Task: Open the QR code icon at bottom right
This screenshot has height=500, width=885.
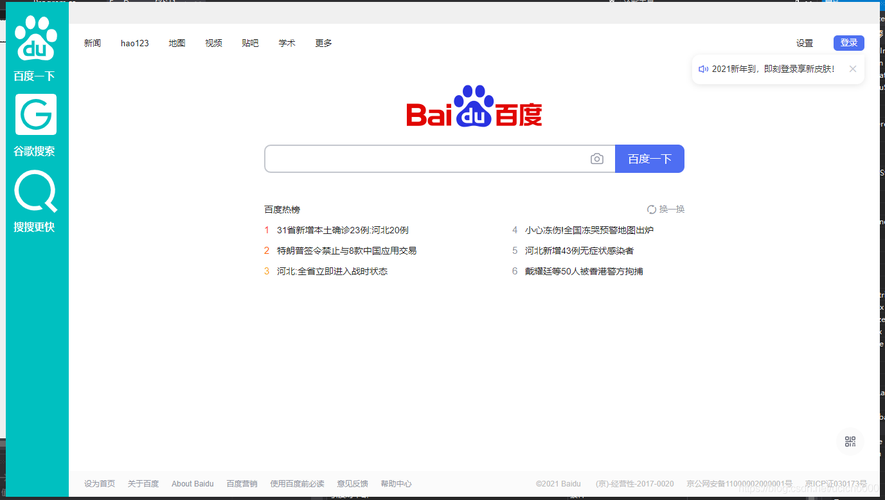Action: [850, 441]
